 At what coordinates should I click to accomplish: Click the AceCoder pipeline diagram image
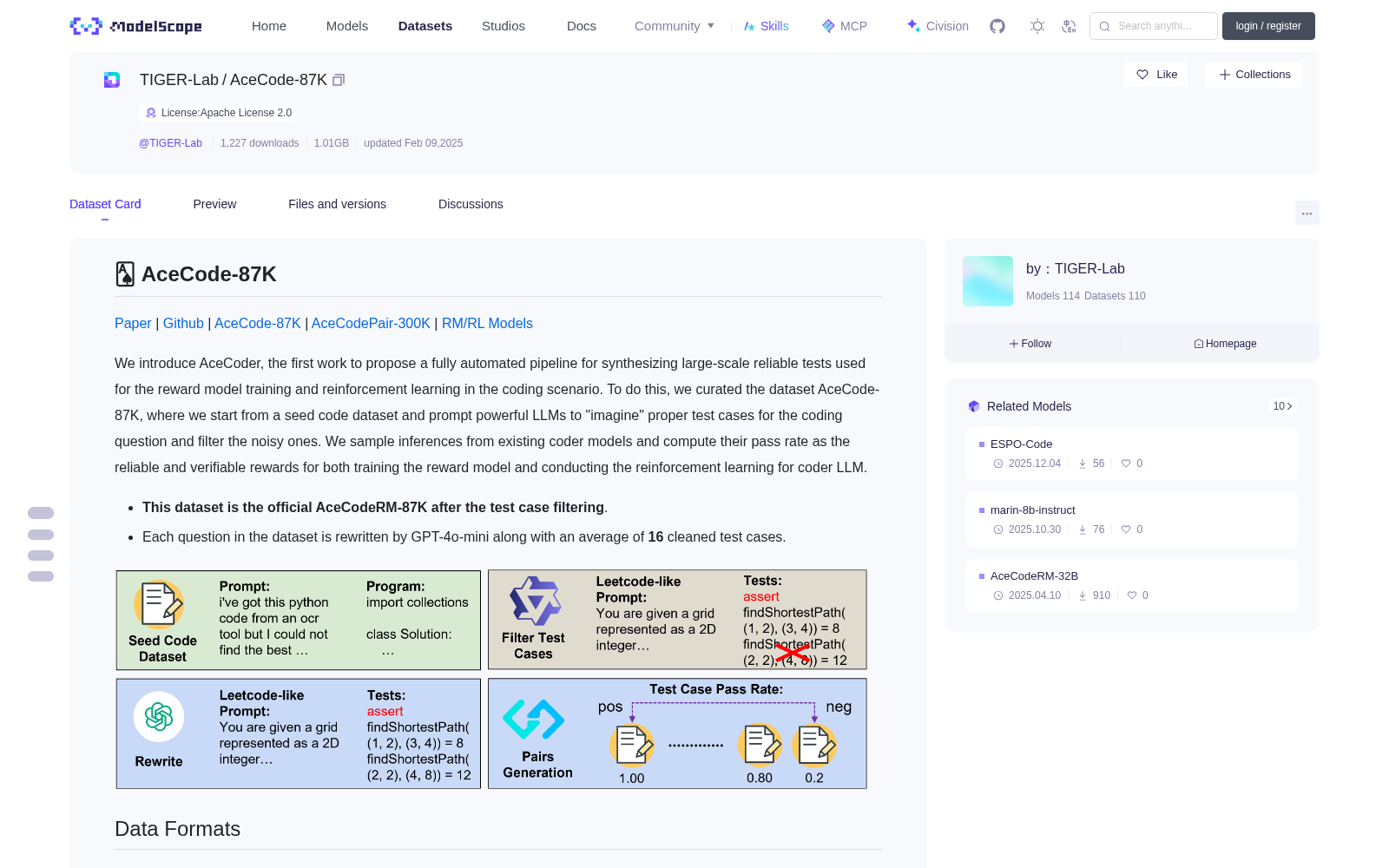[x=491, y=680]
